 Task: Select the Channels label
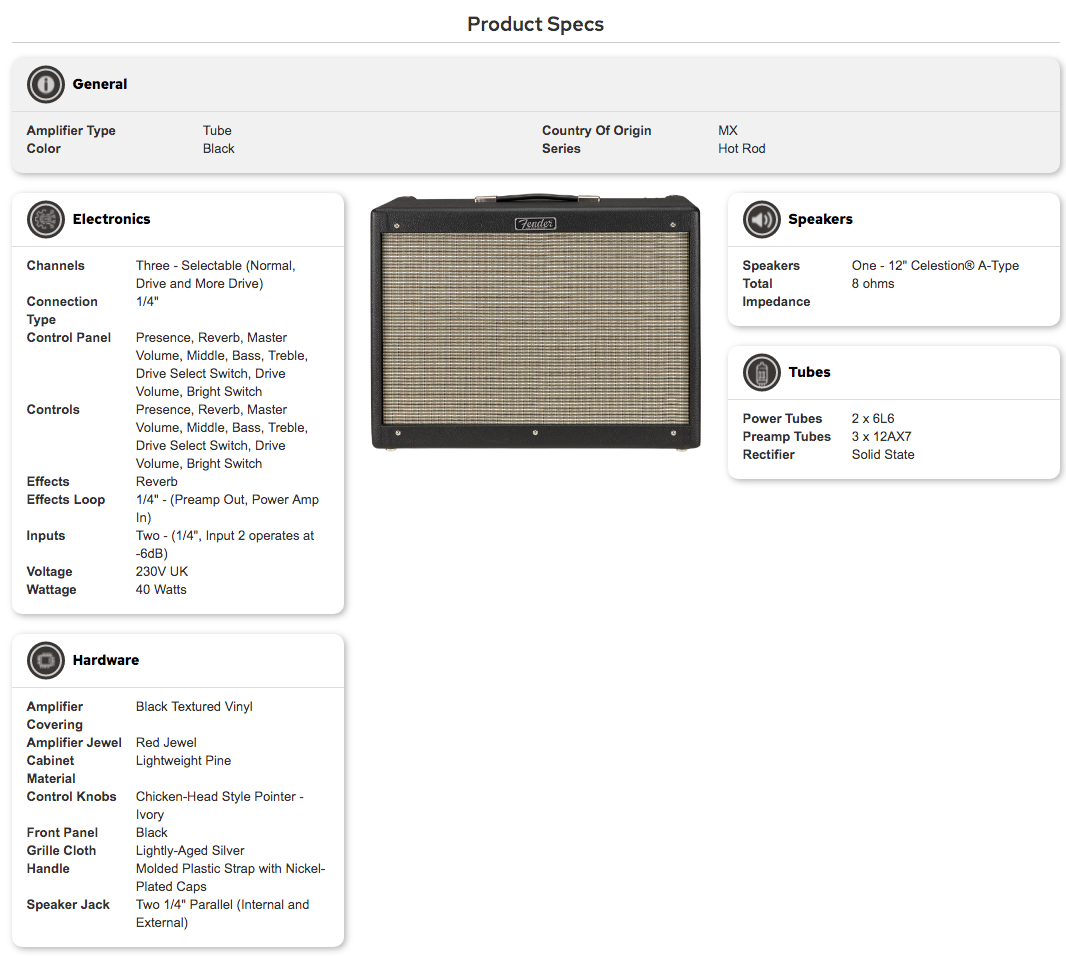click(56, 266)
